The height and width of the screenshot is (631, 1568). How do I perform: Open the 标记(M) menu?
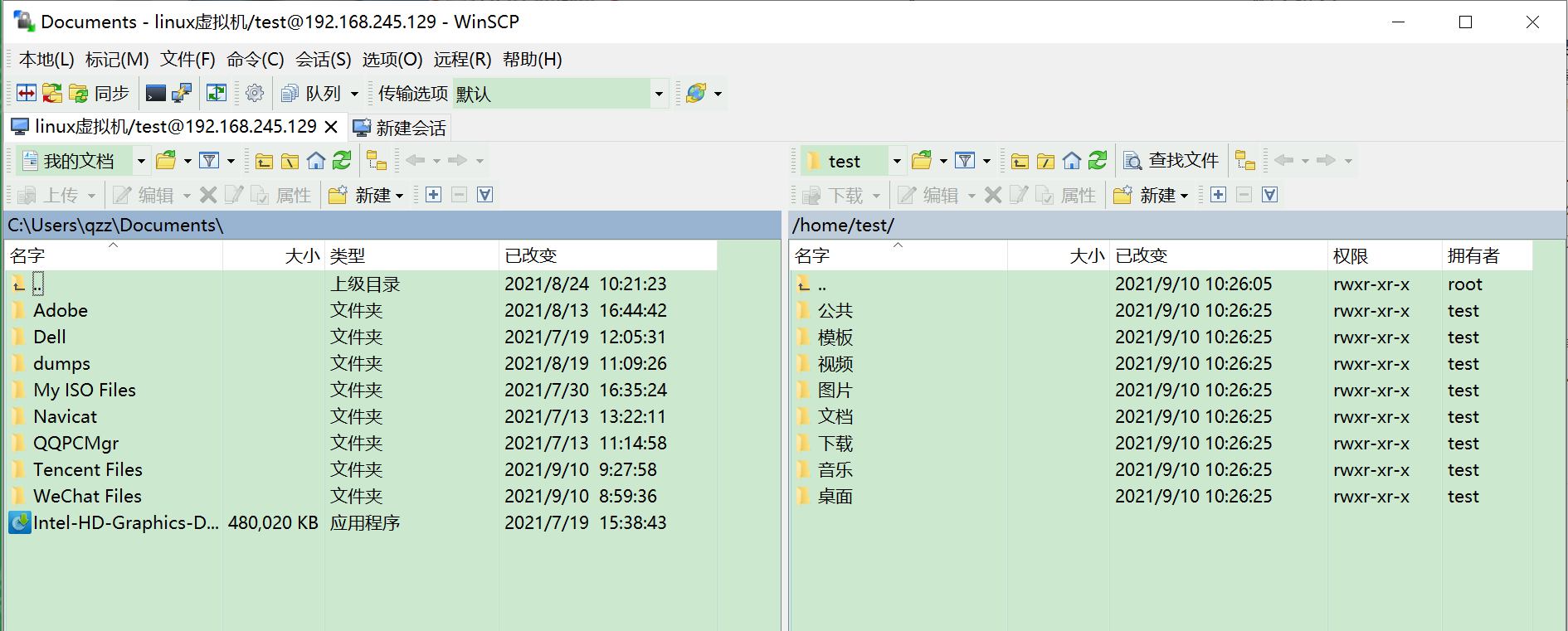(117, 60)
